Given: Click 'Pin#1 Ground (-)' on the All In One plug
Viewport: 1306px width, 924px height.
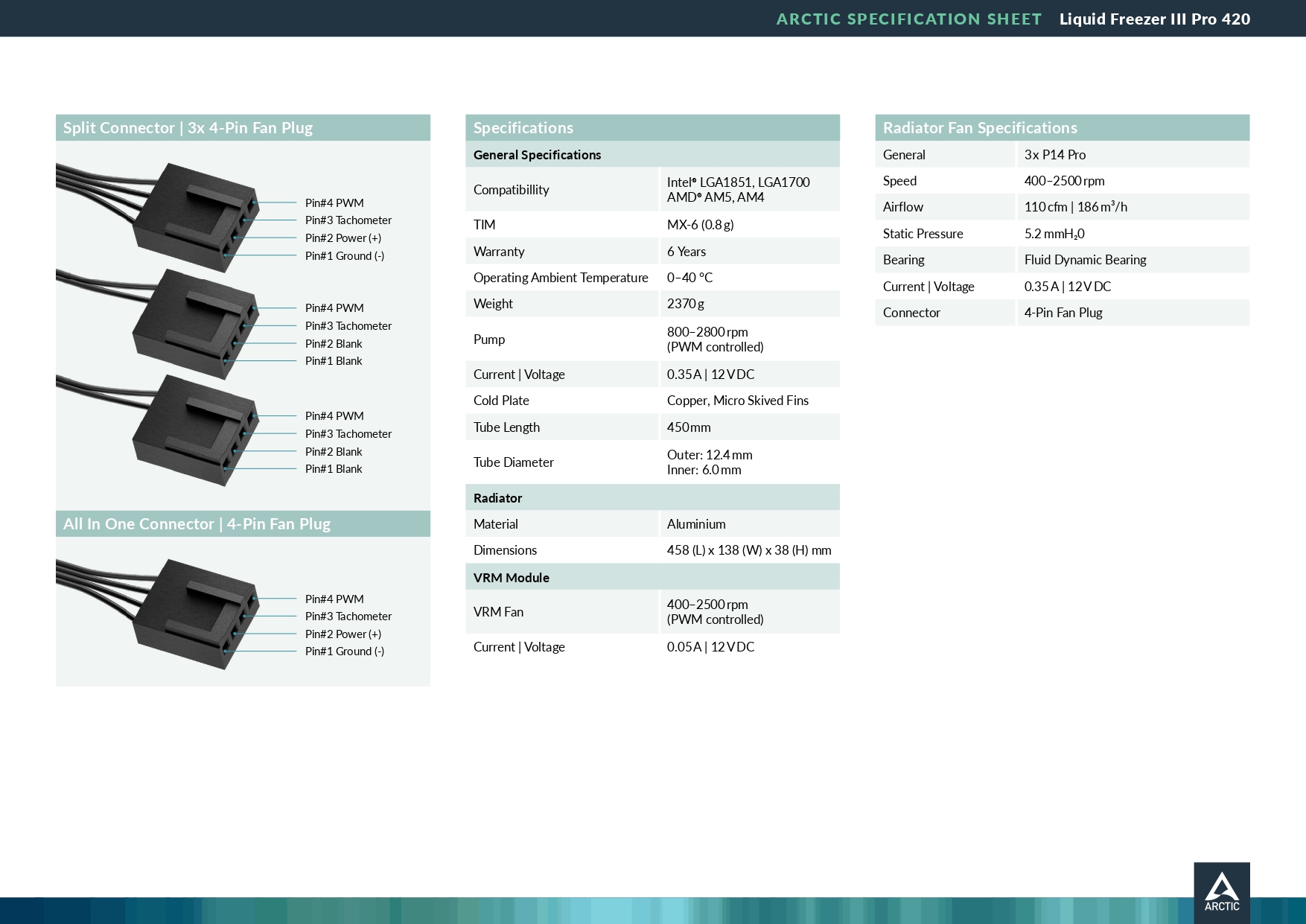Looking at the screenshot, I should coord(345,651).
